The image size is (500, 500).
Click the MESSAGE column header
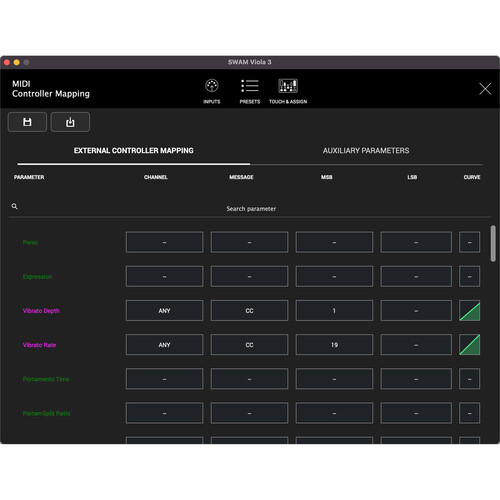pos(241,177)
